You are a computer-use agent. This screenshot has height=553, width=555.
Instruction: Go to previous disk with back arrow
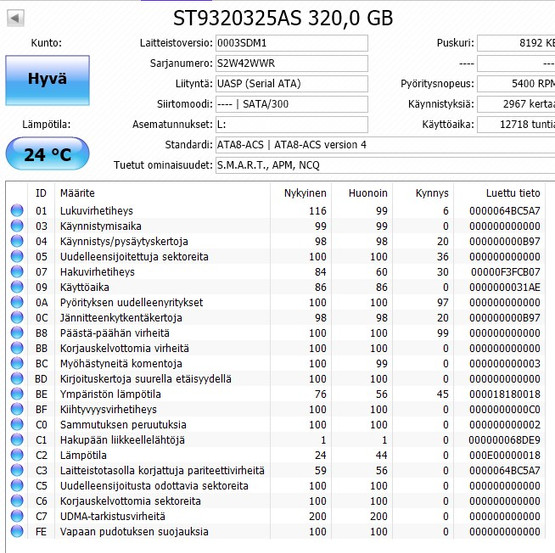15,18
